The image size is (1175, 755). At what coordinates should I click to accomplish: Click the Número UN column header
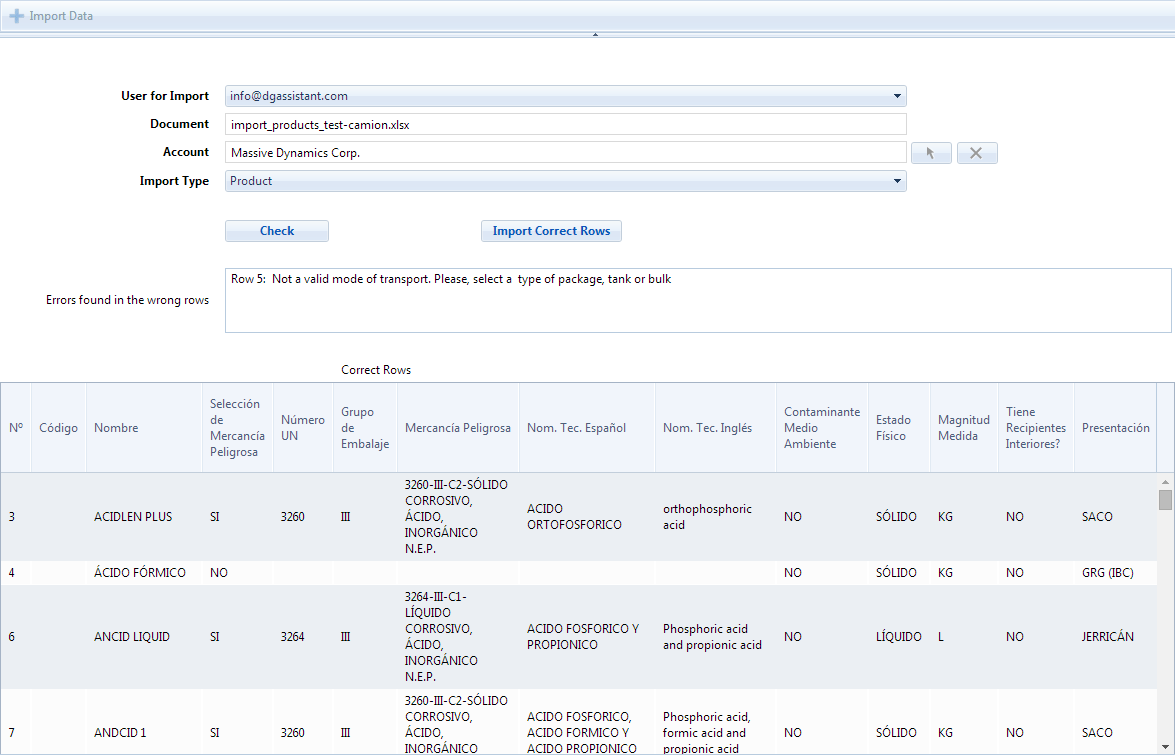(x=303, y=428)
